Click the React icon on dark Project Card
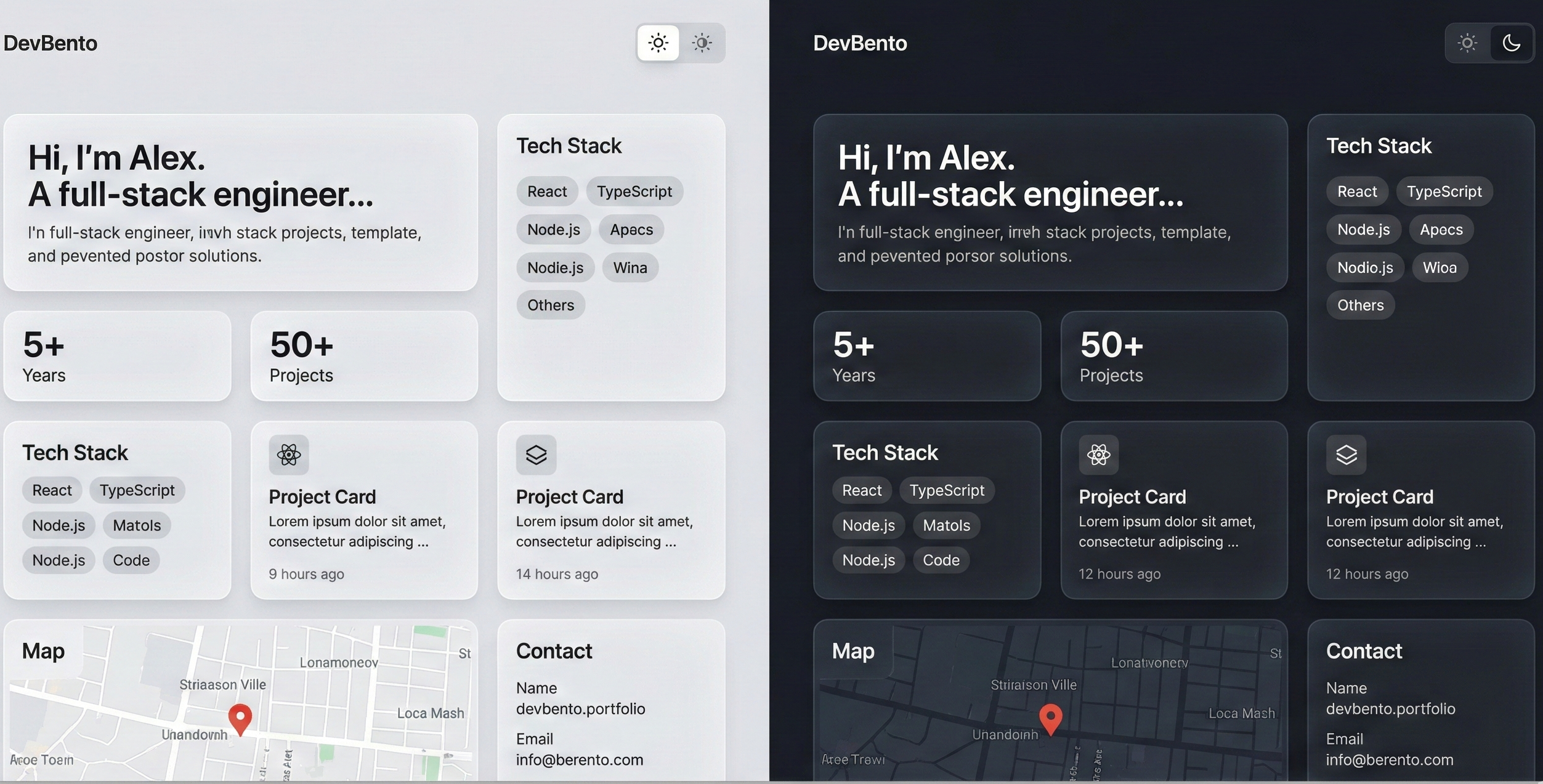This screenshot has height=784, width=1543. 1098,455
